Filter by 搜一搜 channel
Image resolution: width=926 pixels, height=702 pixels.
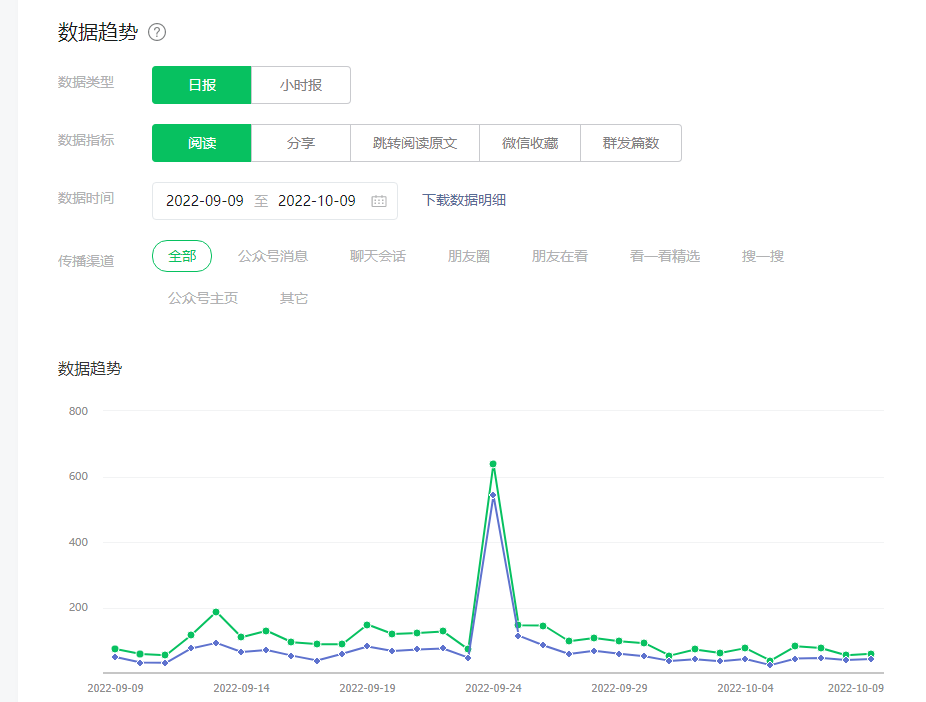pos(762,256)
